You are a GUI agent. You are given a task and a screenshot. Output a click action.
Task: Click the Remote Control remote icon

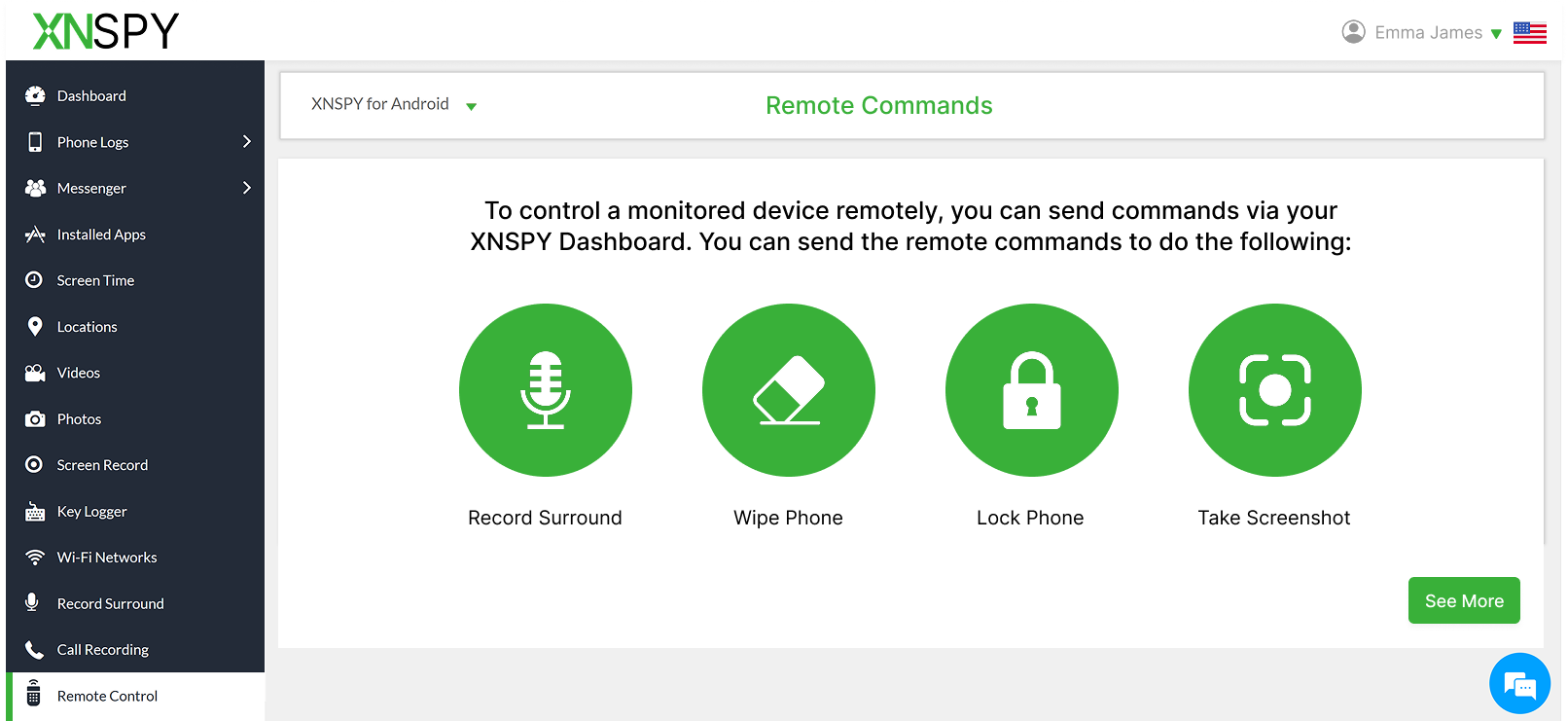[x=33, y=693]
